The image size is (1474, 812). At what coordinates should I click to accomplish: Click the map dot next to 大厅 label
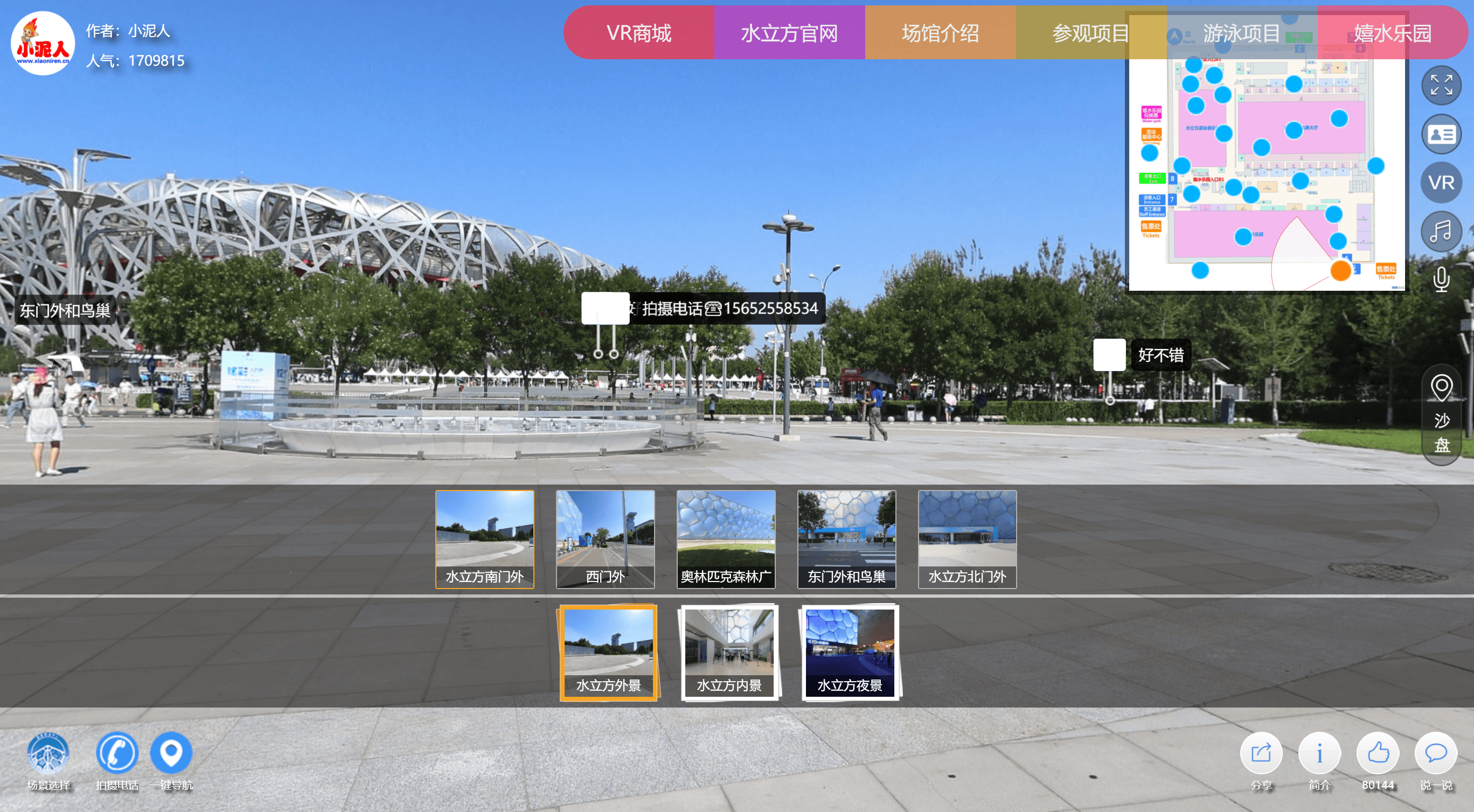click(x=1294, y=130)
